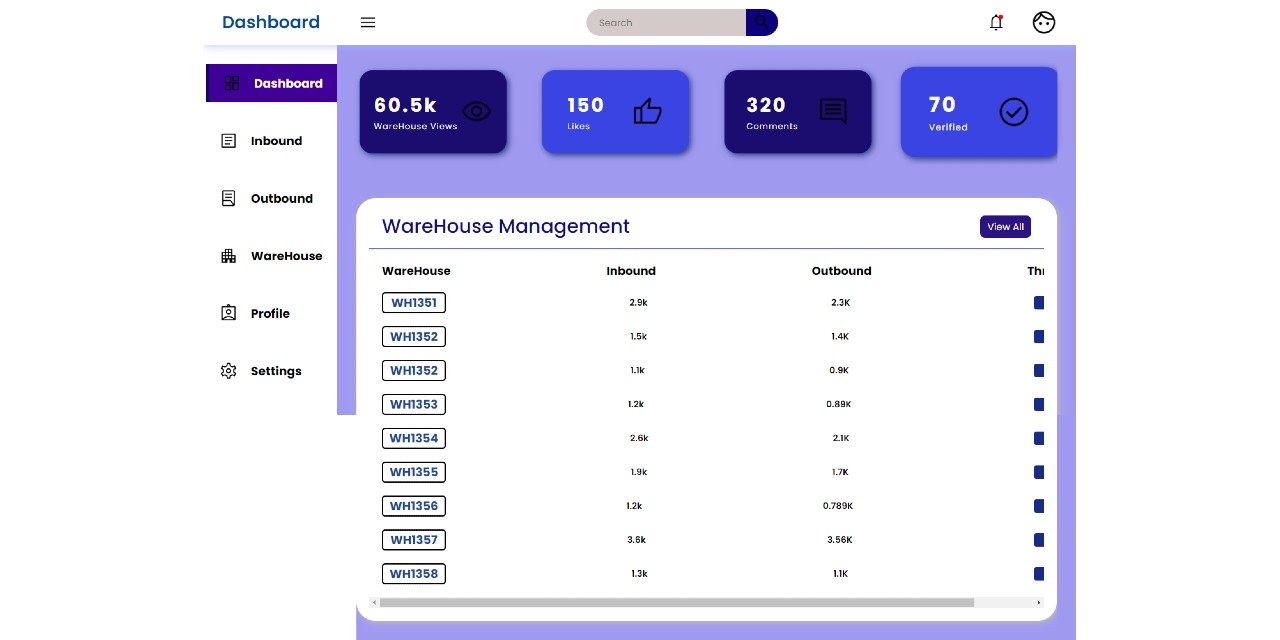The height and width of the screenshot is (640, 1280).
Task: Click the thumbs-up icon on Likes card
Action: (648, 111)
